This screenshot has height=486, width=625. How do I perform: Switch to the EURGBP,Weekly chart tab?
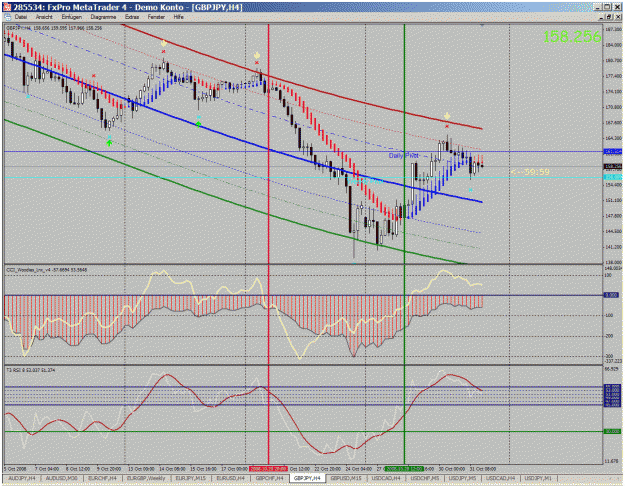[x=146, y=478]
